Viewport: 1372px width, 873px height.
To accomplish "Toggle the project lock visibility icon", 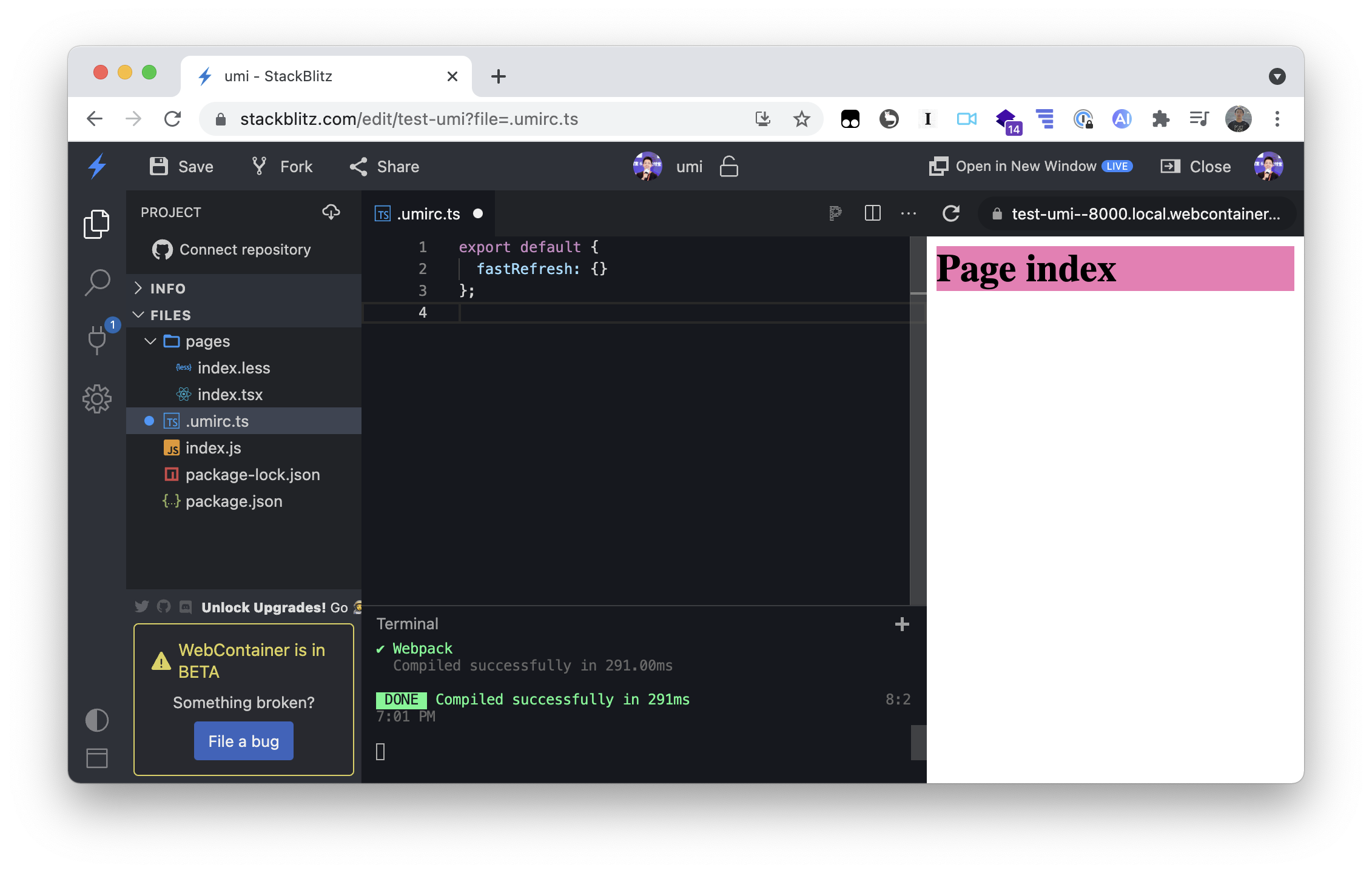I will pyautogui.click(x=728, y=167).
